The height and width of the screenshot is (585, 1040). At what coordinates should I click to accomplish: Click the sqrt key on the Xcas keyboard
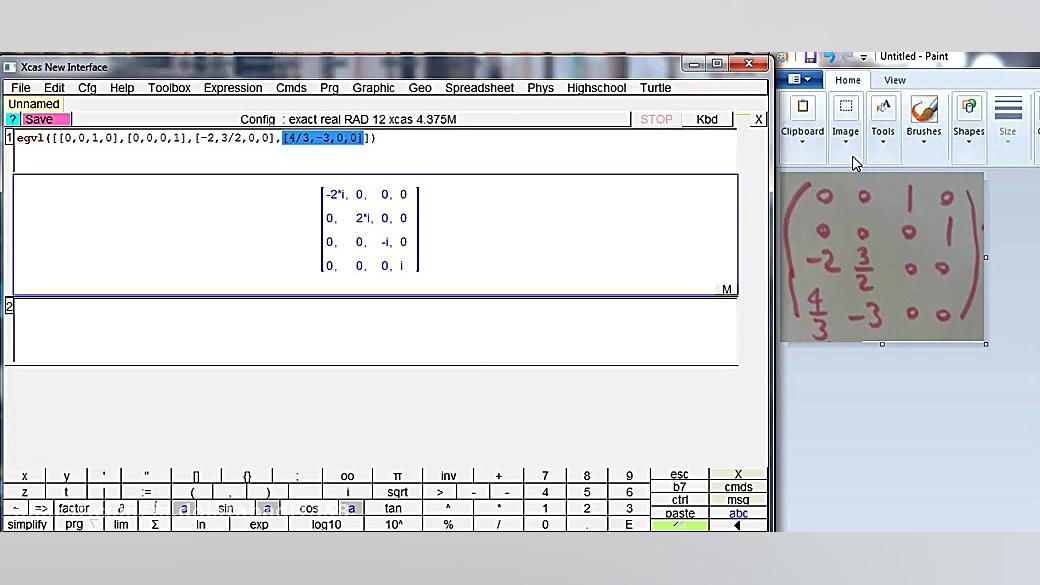tap(397, 492)
